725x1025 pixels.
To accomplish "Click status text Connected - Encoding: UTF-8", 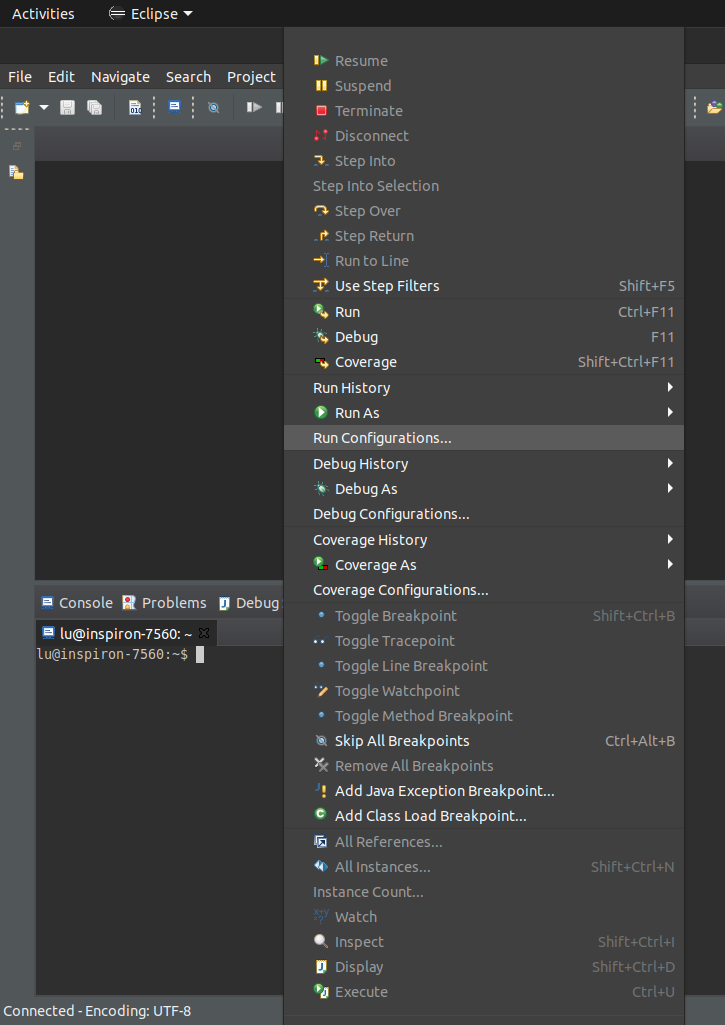I will [x=97, y=1011].
